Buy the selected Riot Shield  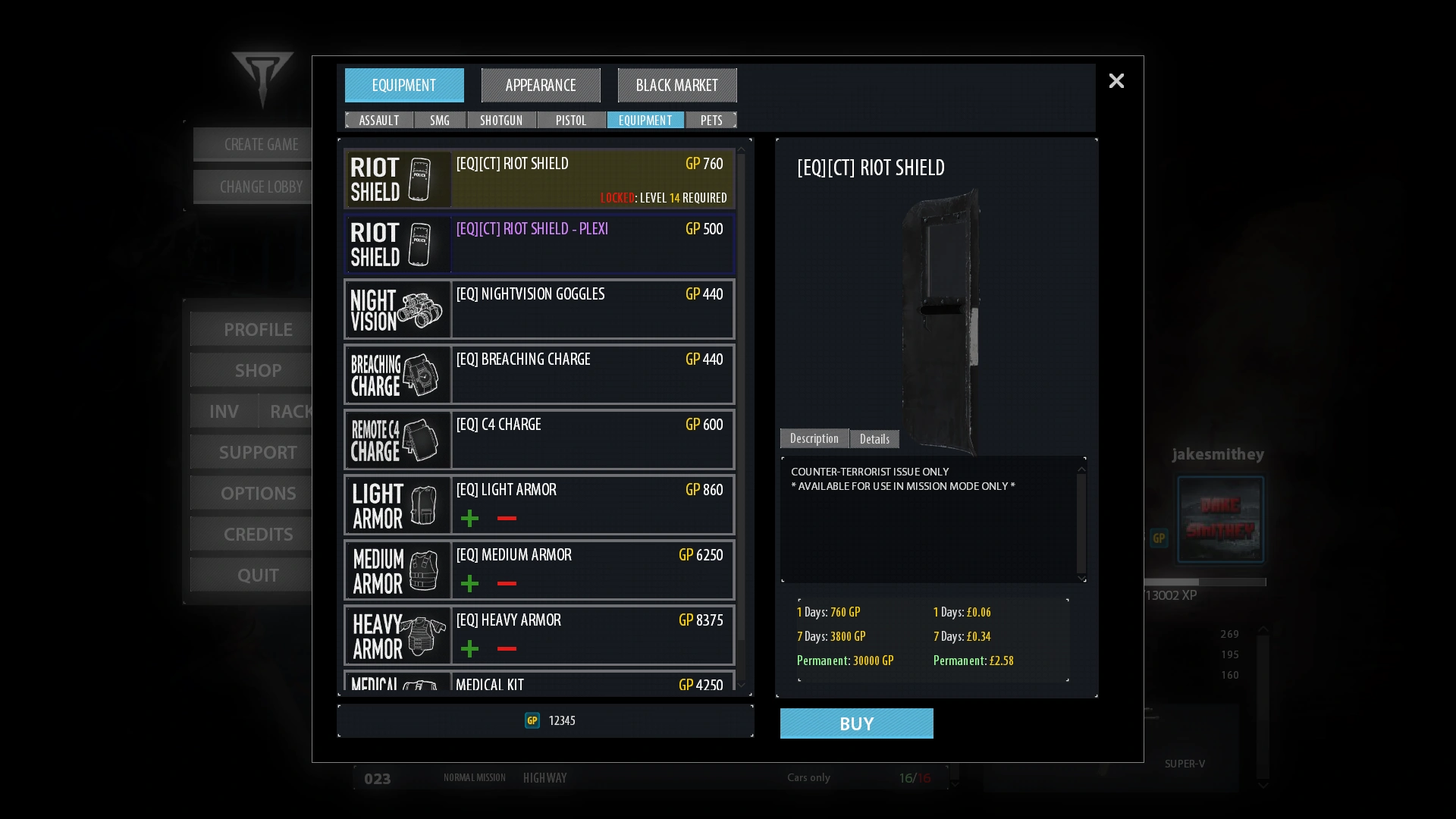click(x=857, y=723)
